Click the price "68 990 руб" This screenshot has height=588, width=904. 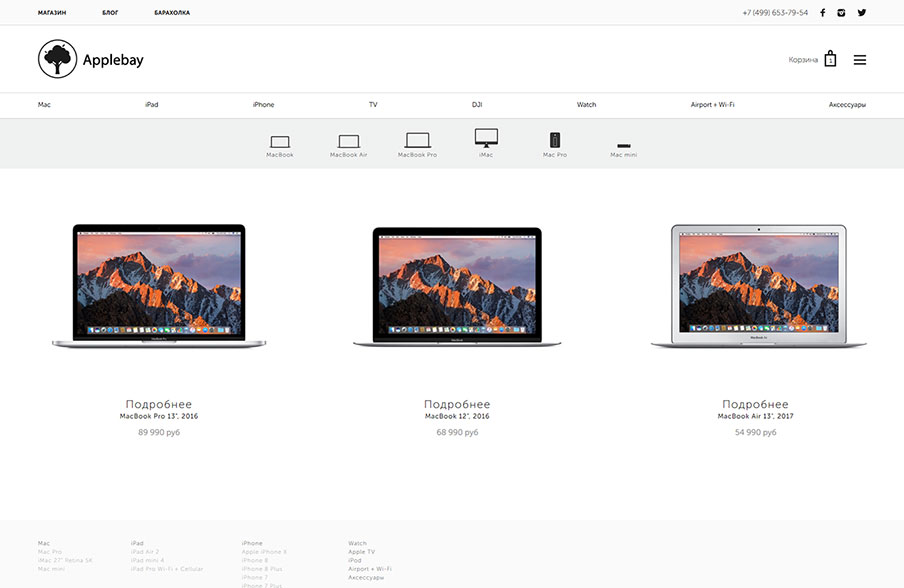tap(457, 432)
